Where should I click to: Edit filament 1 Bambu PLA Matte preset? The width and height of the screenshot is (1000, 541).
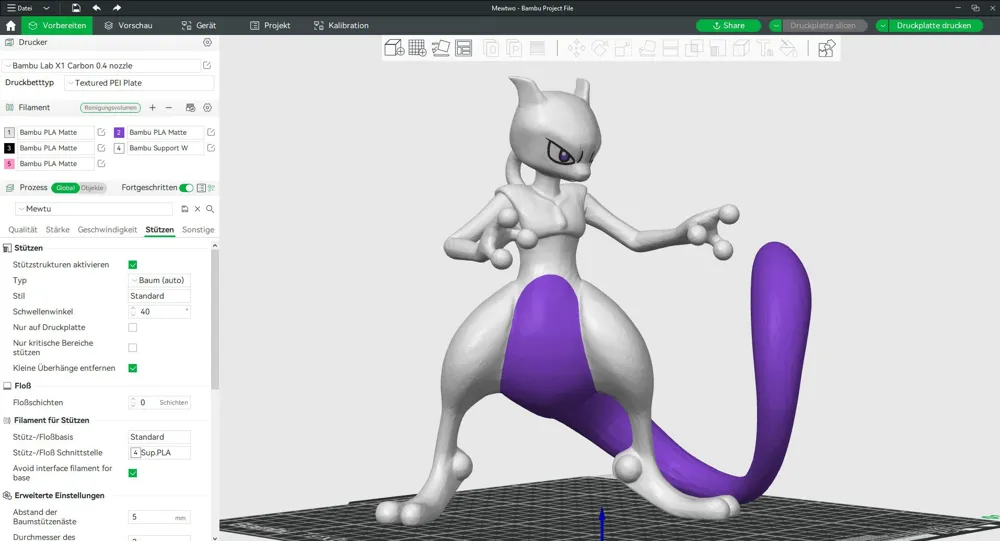(101, 132)
